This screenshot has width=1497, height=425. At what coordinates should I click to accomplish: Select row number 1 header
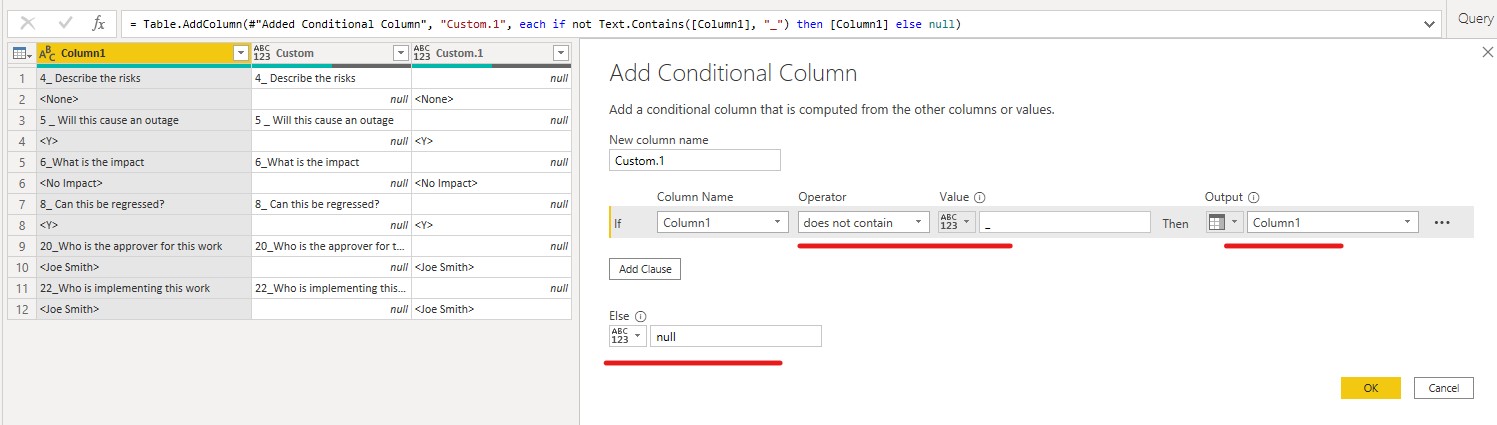[21, 78]
